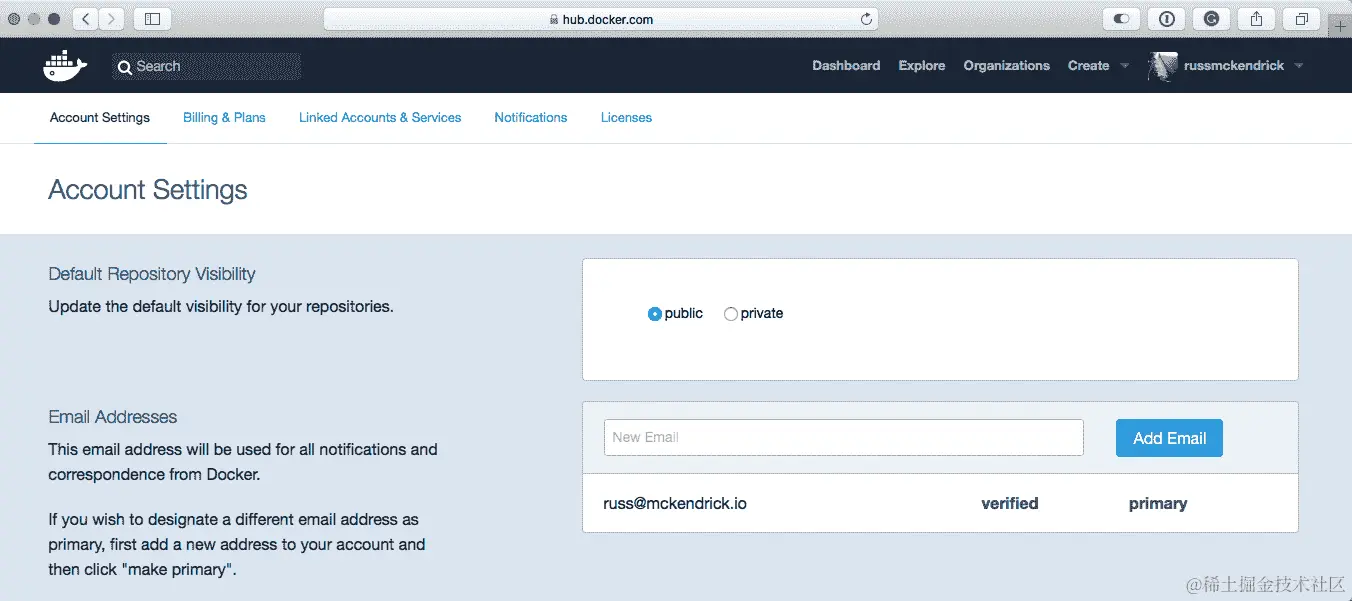
Task: Toggle the Safari sidebar button
Action: (x=152, y=18)
